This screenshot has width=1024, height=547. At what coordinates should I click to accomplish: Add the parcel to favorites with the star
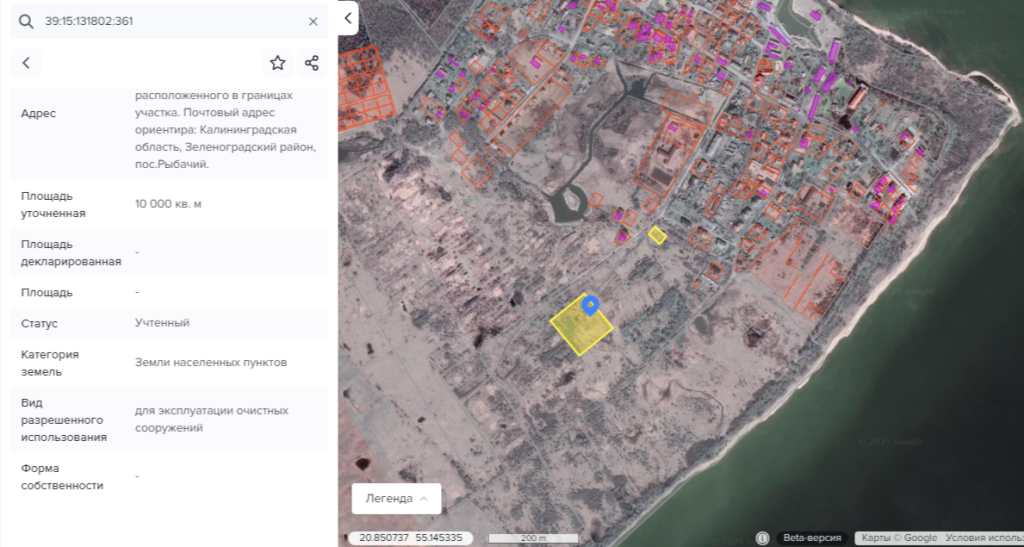click(x=278, y=63)
